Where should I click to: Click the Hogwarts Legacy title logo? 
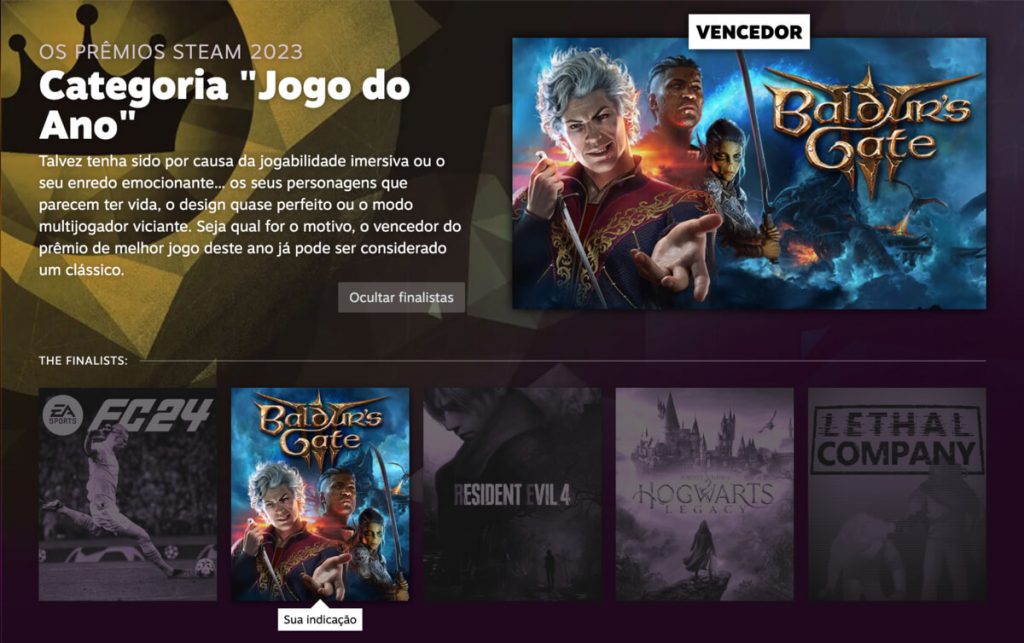coord(704,497)
